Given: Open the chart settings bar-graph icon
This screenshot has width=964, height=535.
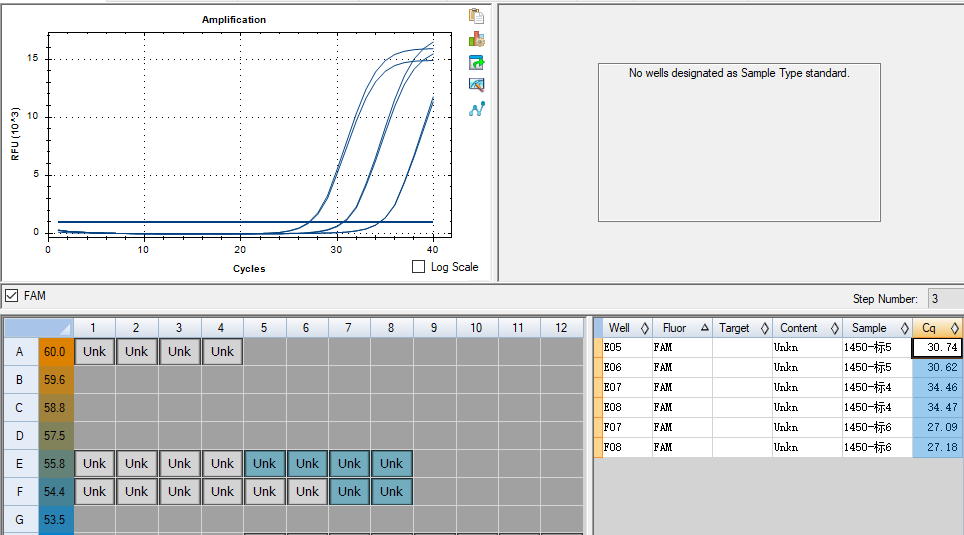Looking at the screenshot, I should coord(476,39).
